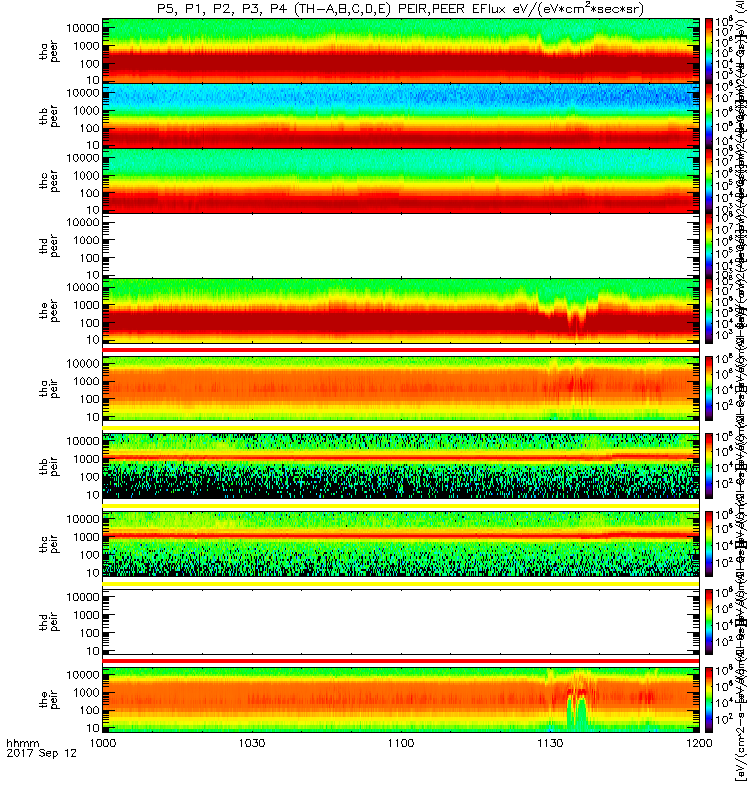Click the 'hhmm' axis unit label

click(x=22, y=744)
